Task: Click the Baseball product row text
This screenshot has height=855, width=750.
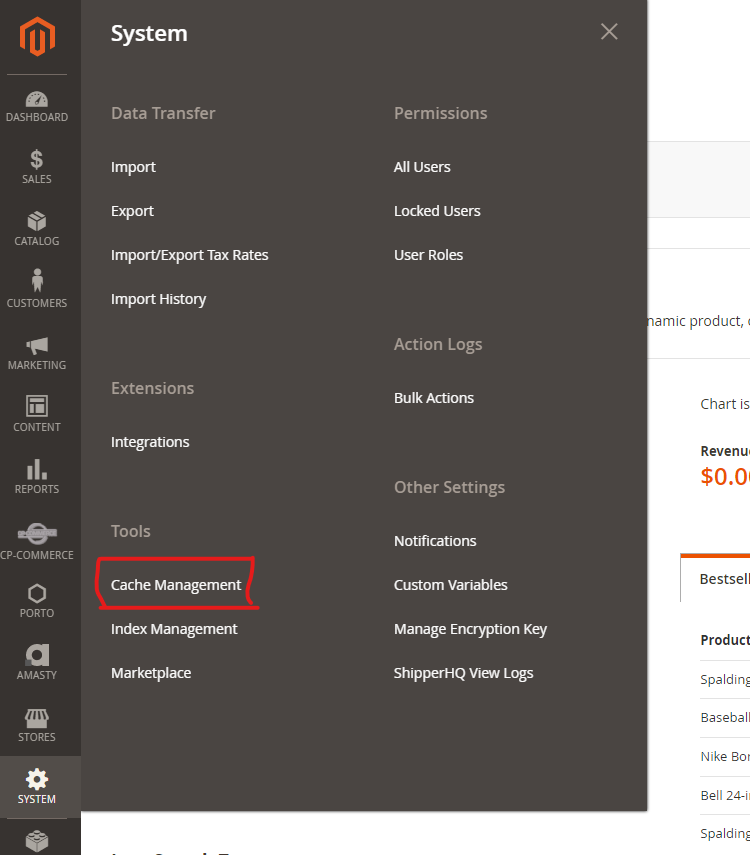Action: click(725, 718)
